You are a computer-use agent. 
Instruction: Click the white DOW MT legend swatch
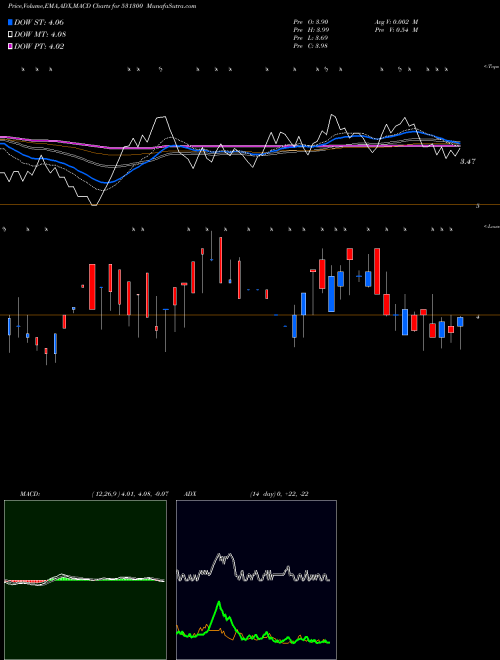tap(11, 35)
